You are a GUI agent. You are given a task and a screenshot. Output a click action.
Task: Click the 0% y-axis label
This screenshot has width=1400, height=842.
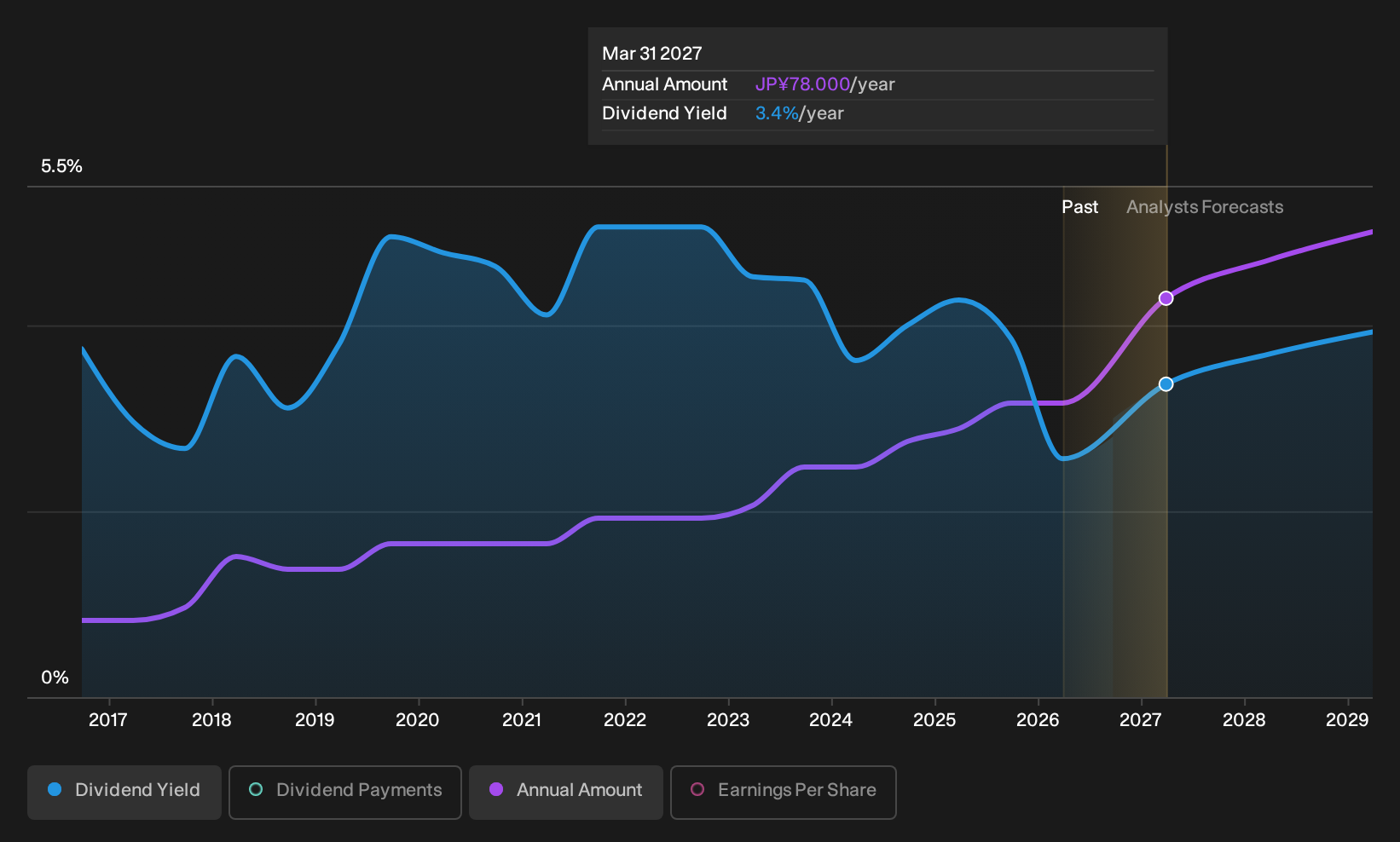55,678
